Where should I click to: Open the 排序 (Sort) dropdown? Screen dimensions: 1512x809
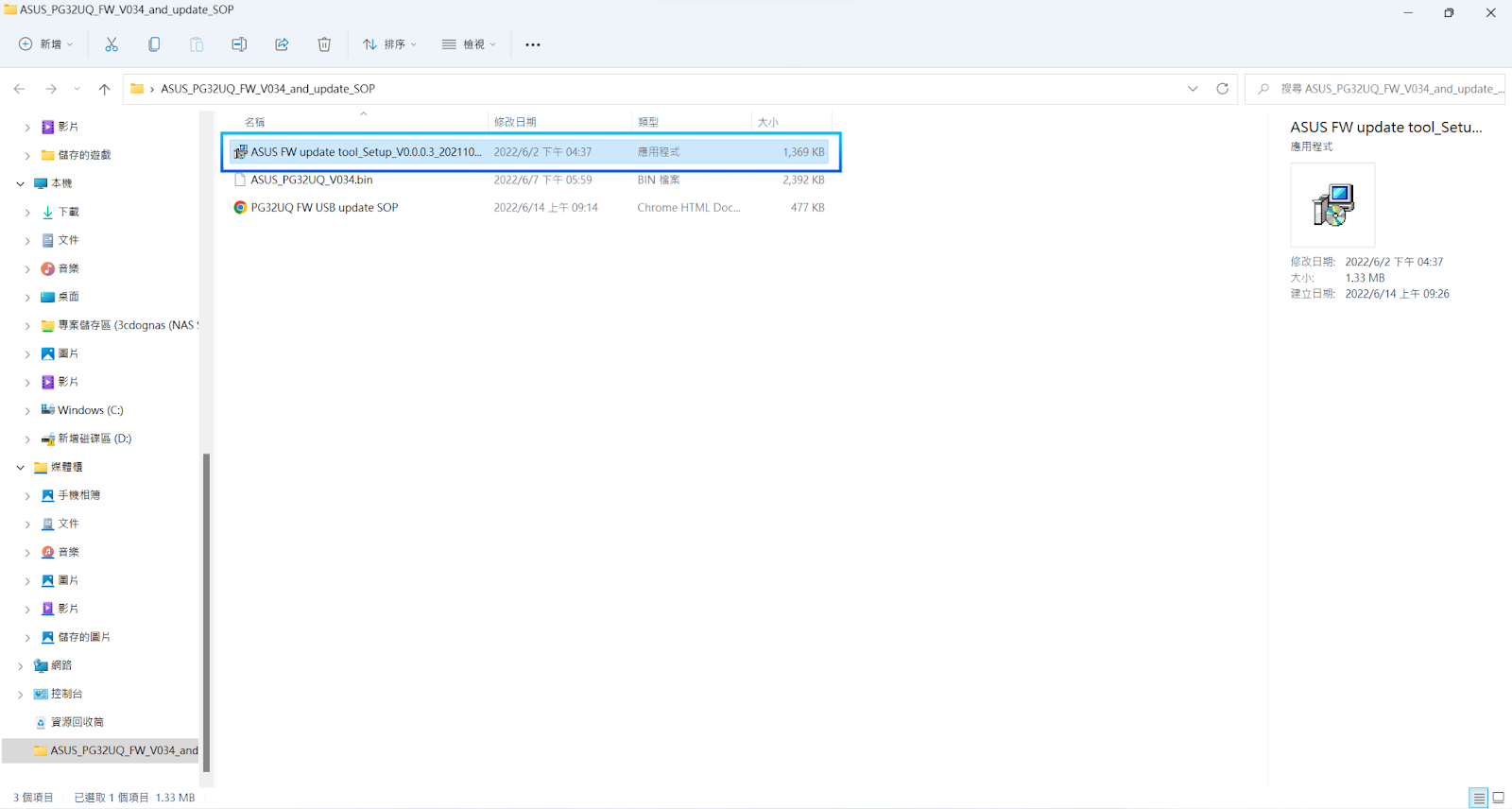389,44
